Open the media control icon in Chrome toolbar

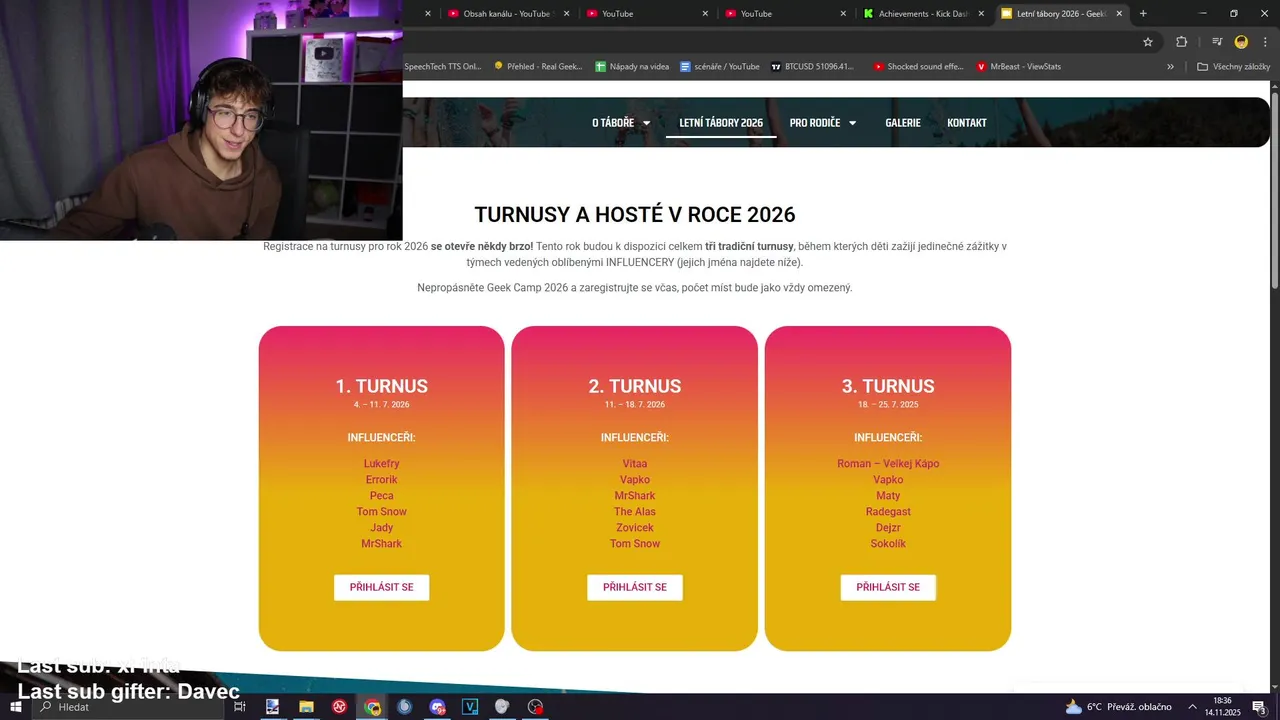tap(1216, 42)
